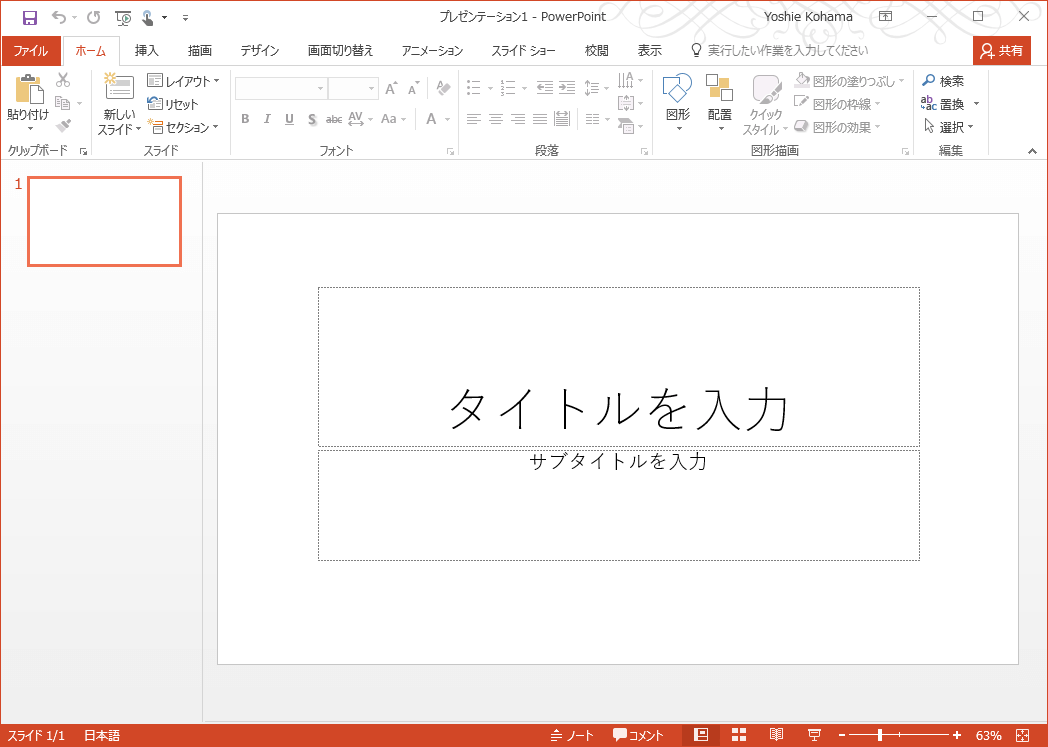The height and width of the screenshot is (747, 1048).
Task: Click the Save icon in quick access toolbar
Action: (x=30, y=17)
